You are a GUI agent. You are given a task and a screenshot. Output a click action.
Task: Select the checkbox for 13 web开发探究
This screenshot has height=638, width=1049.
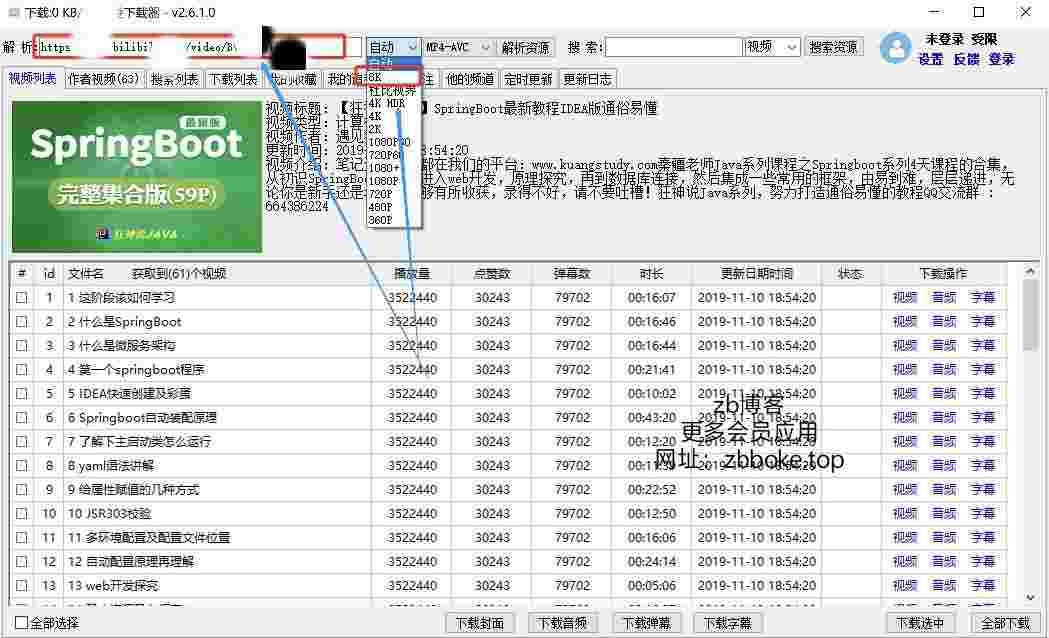tap(22, 585)
